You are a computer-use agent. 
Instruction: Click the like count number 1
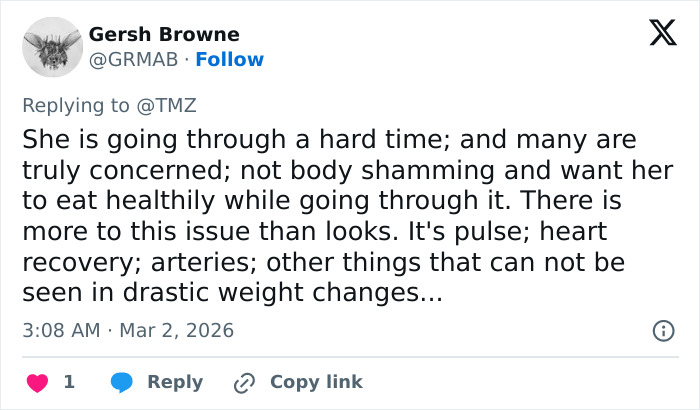tap(69, 382)
